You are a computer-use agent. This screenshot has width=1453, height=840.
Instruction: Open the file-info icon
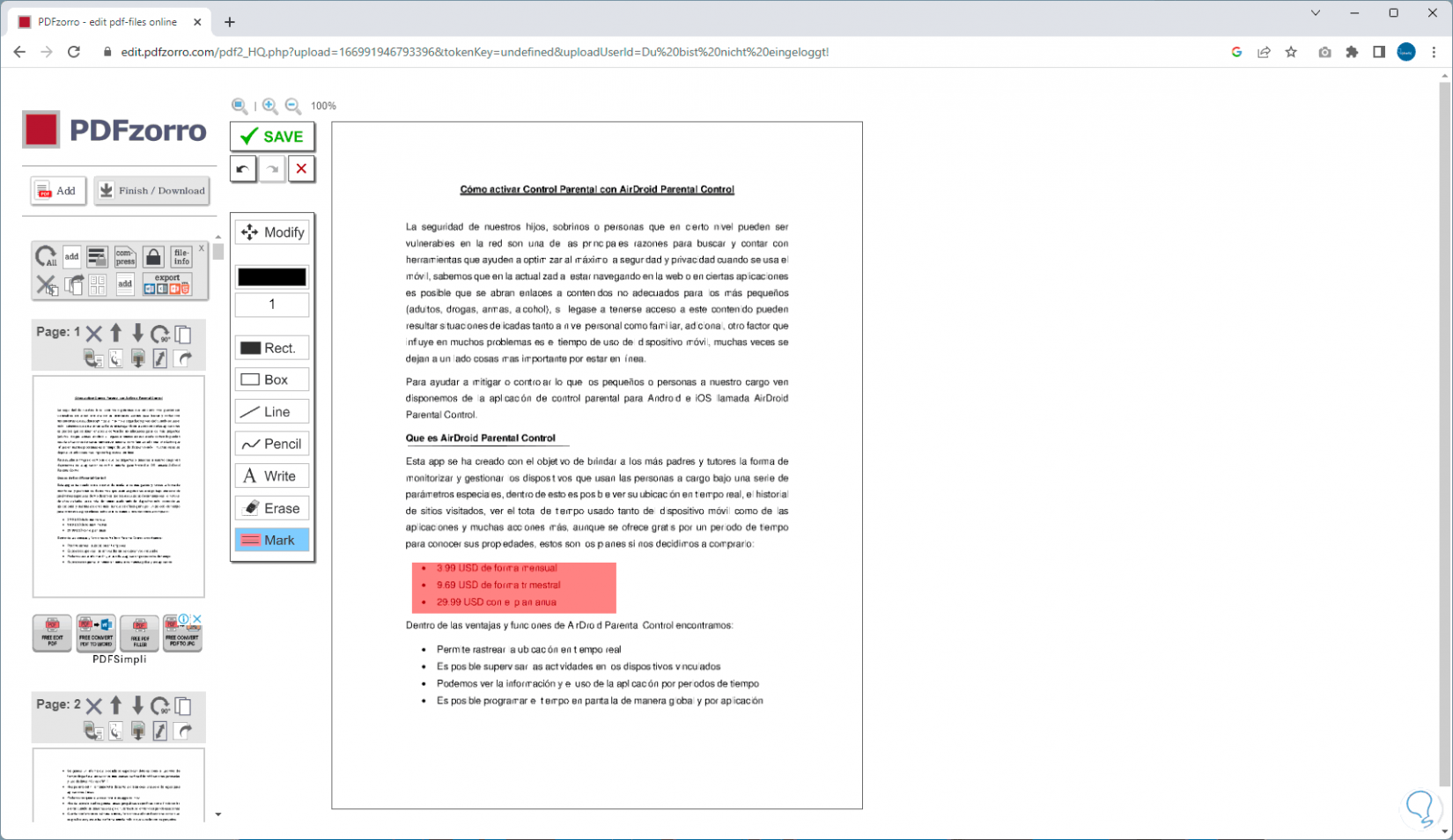181,256
